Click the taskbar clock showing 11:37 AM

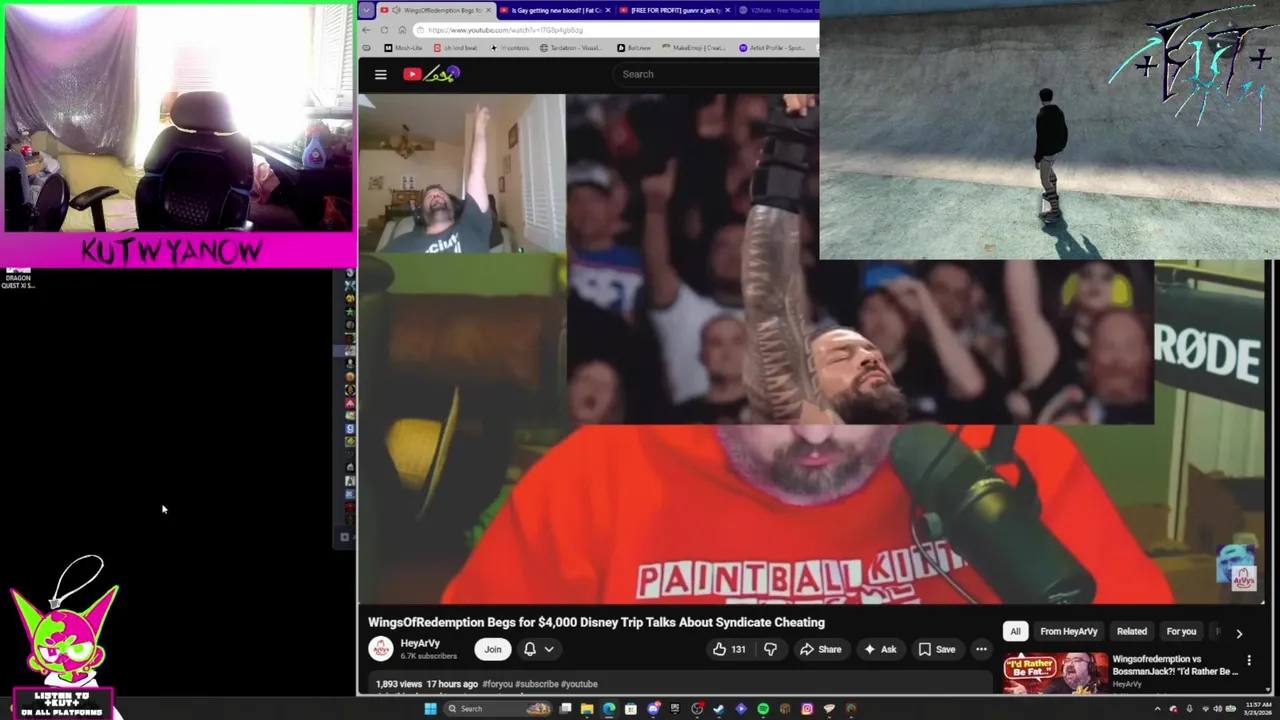tap(1258, 709)
